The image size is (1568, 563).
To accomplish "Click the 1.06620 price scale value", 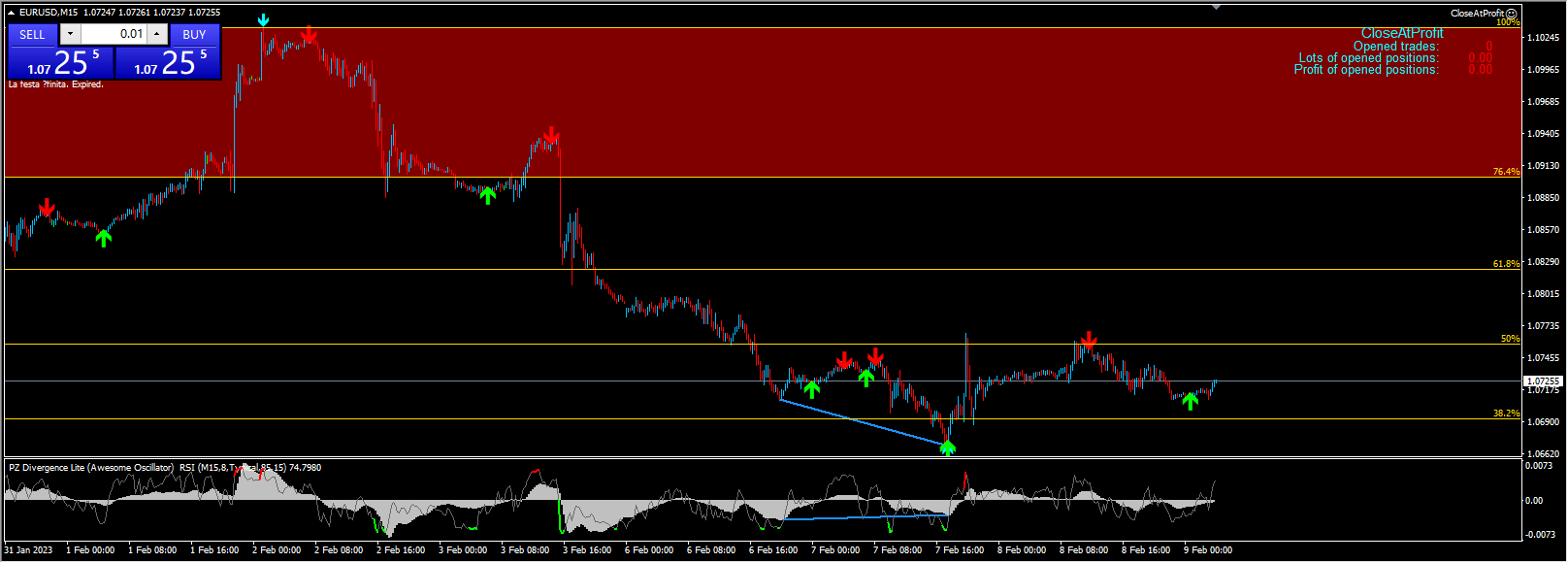I will (1544, 453).
